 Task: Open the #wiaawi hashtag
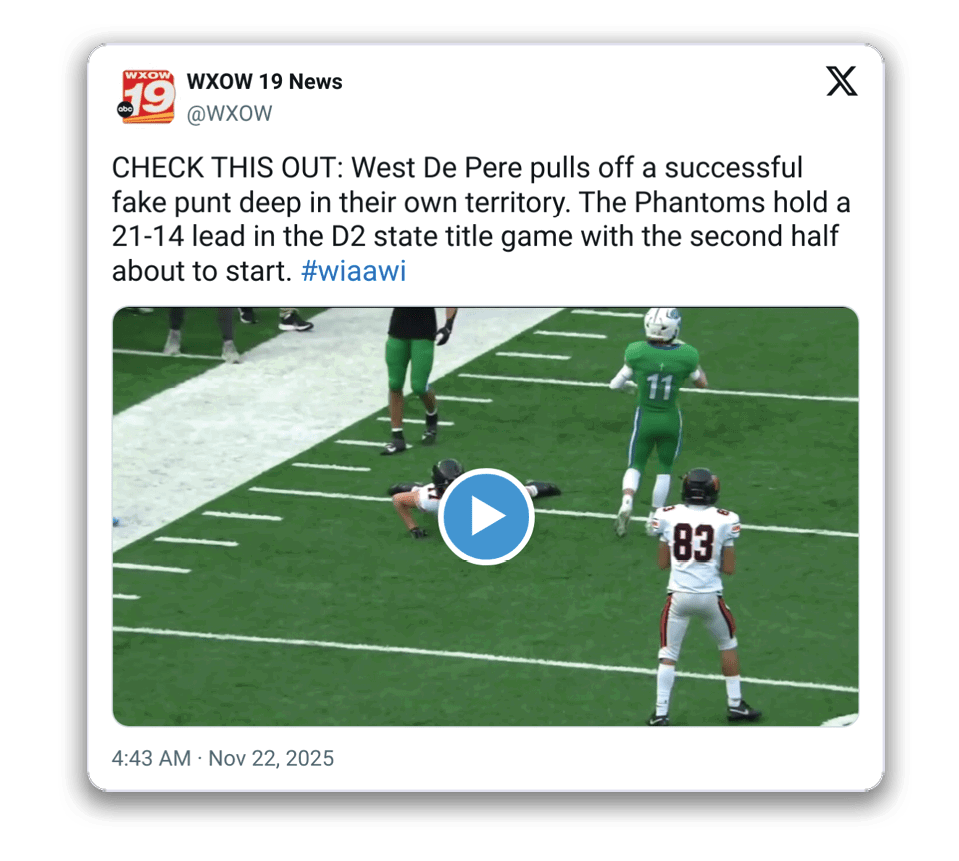click(x=354, y=271)
